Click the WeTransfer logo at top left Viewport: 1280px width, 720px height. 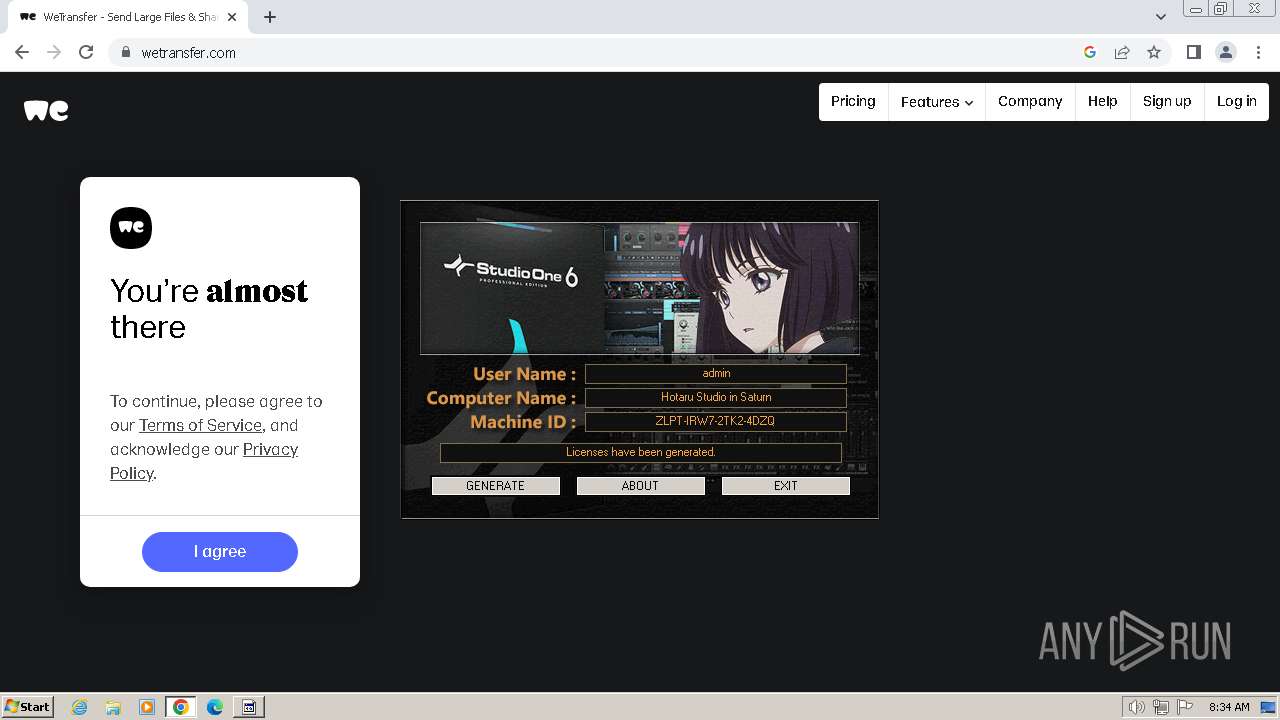pyautogui.click(x=46, y=110)
